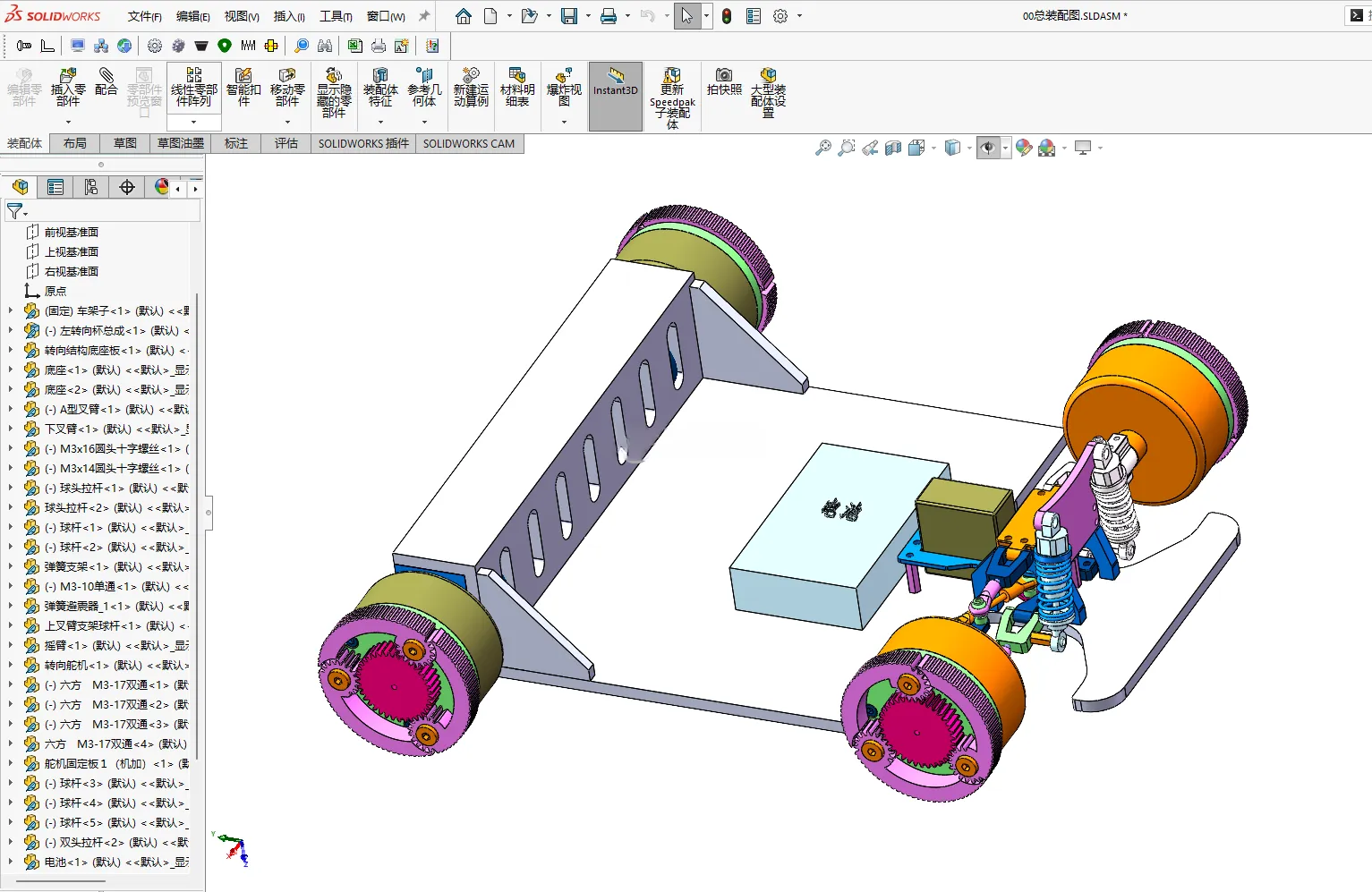Click the Edit Appearance color ball icon

(1024, 148)
